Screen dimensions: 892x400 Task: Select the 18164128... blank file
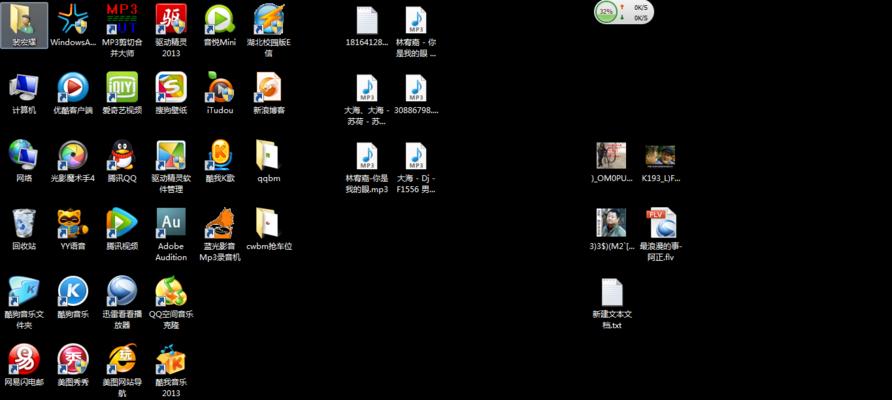pyautogui.click(x=367, y=26)
